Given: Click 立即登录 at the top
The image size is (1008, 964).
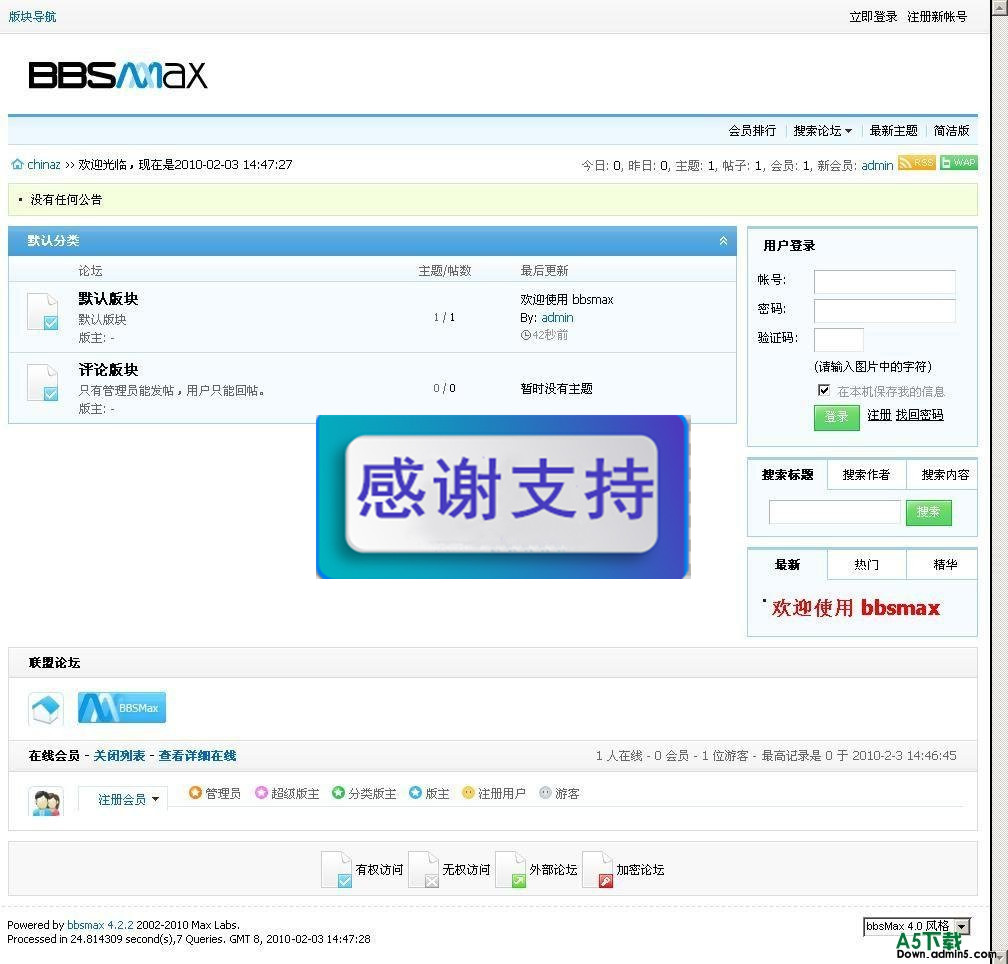Looking at the screenshot, I should (x=872, y=17).
